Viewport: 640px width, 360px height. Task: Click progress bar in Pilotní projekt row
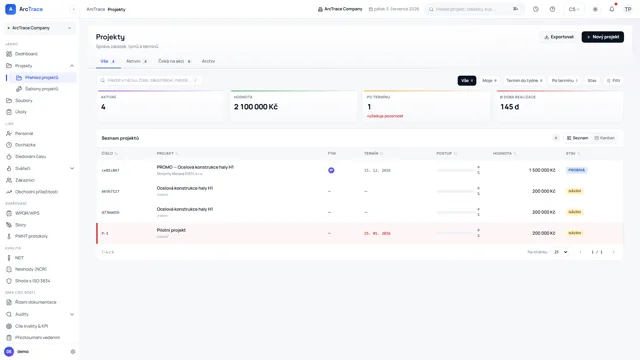pos(456,233)
